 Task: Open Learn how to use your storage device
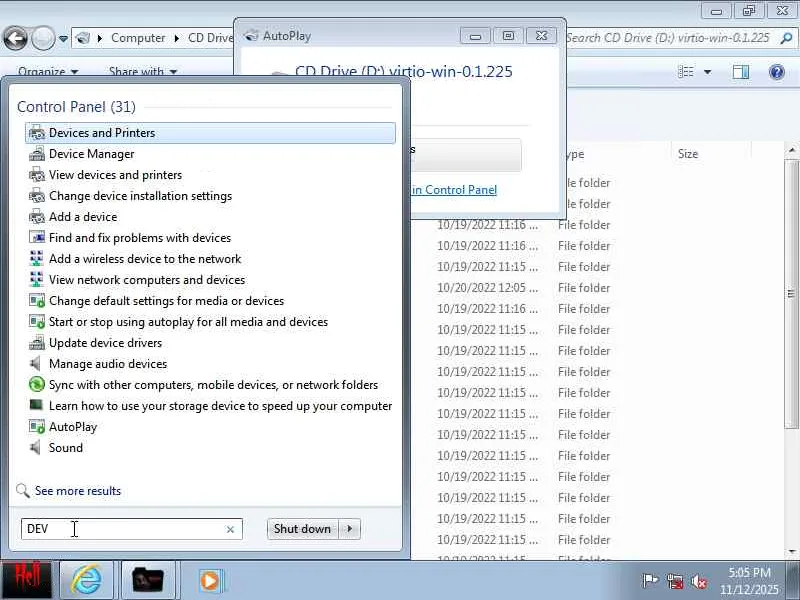(220, 406)
